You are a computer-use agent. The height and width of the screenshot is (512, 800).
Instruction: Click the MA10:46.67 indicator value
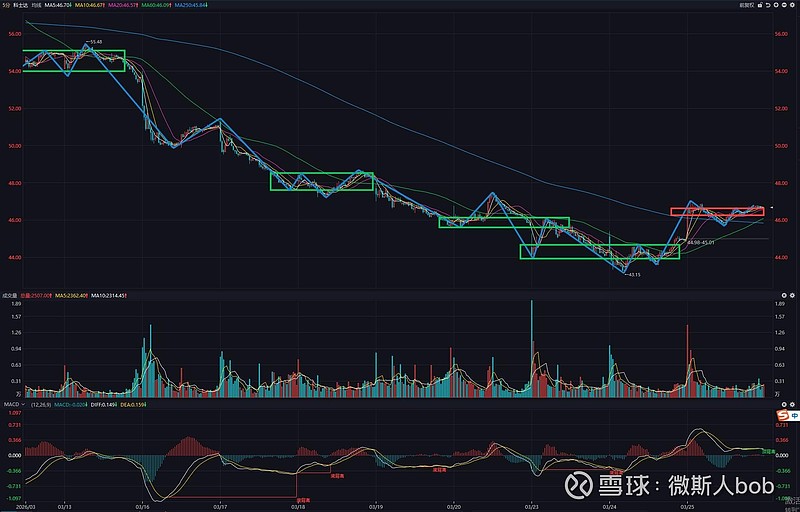[x=90, y=5]
